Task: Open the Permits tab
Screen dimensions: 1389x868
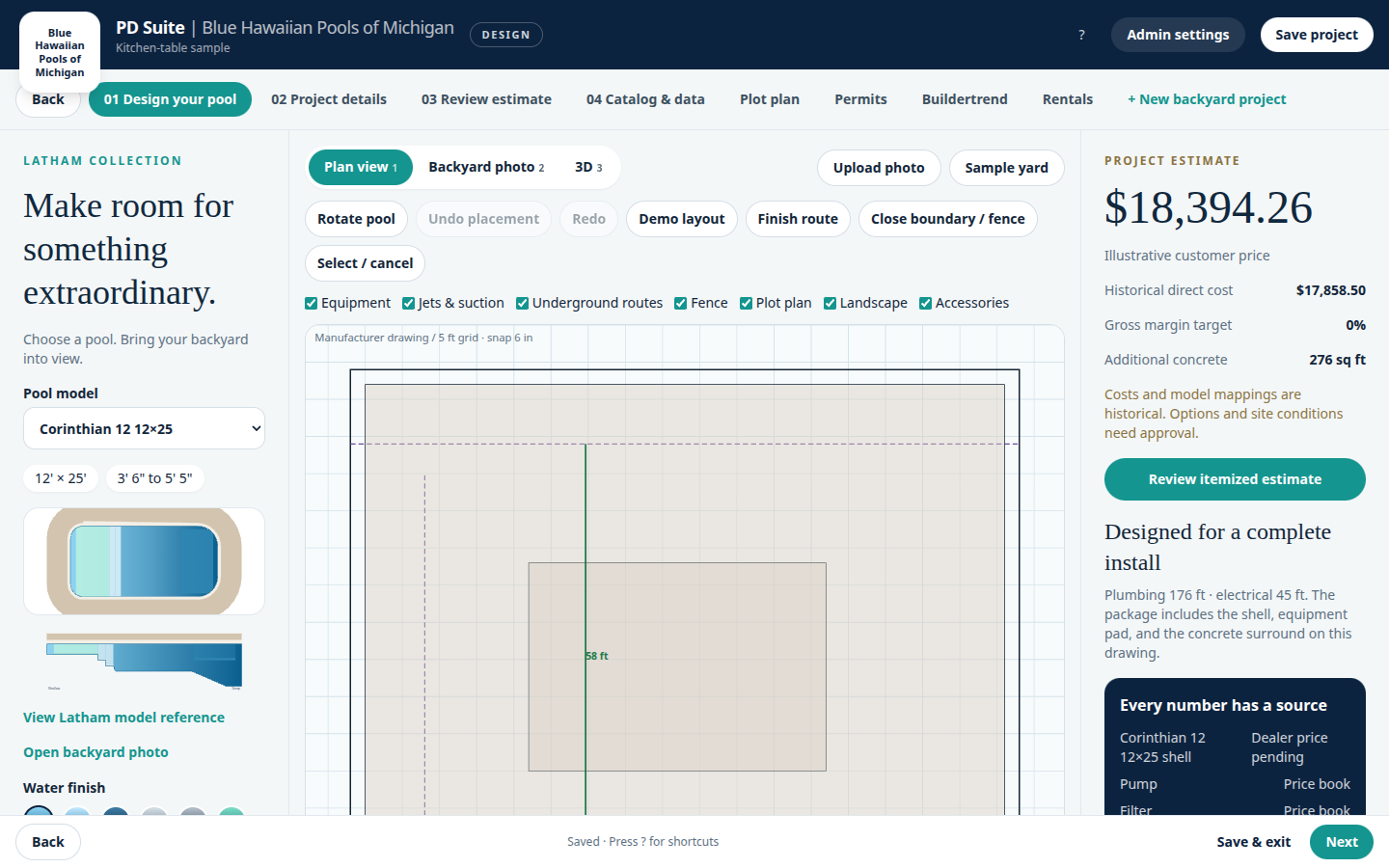Action: [x=860, y=99]
